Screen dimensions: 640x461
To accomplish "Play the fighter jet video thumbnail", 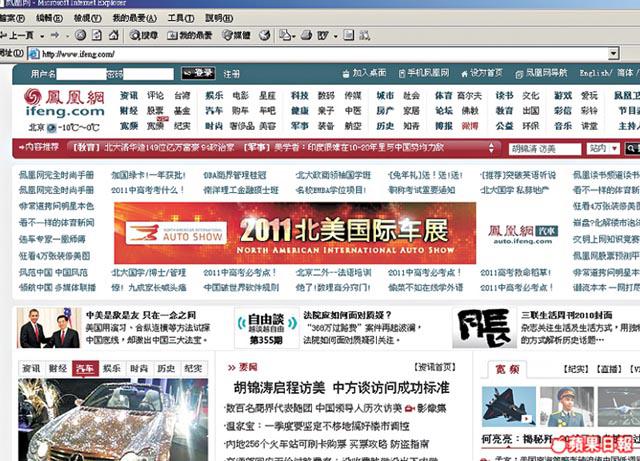I will (x=509, y=406).
